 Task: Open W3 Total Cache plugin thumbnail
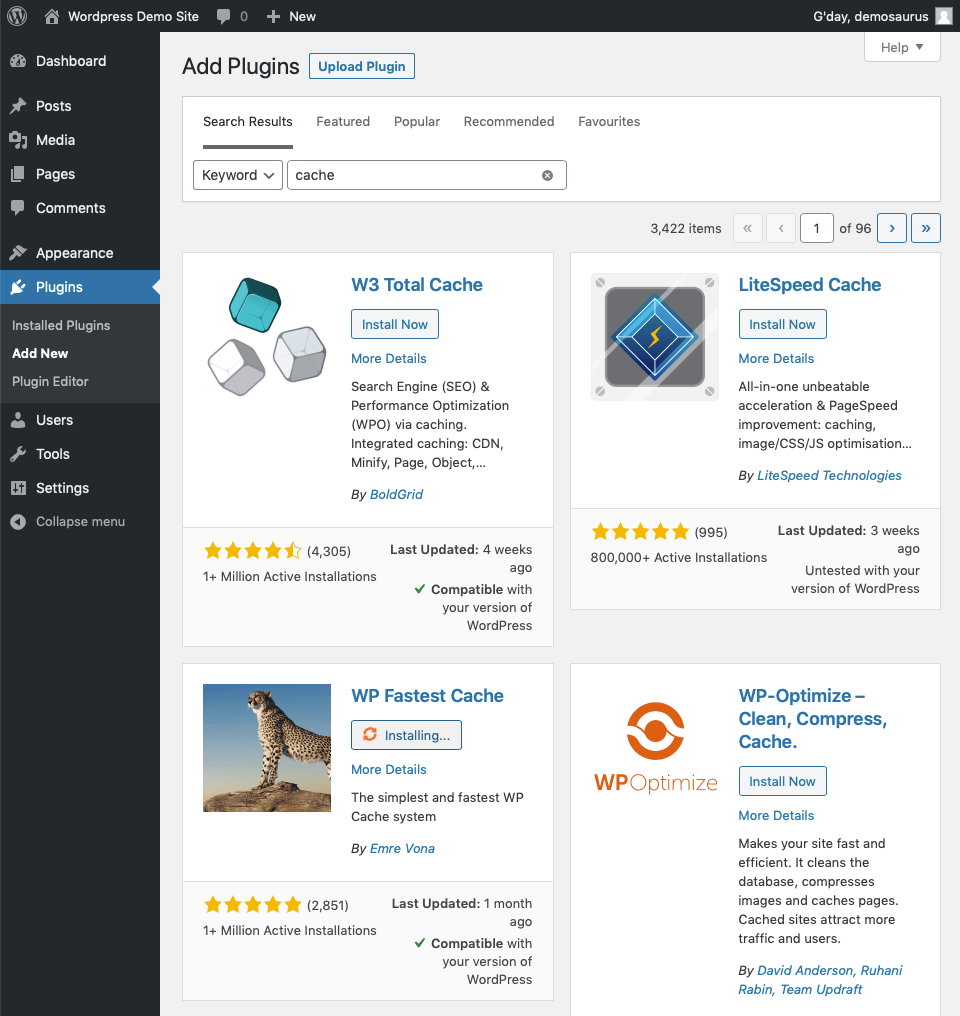pos(267,337)
